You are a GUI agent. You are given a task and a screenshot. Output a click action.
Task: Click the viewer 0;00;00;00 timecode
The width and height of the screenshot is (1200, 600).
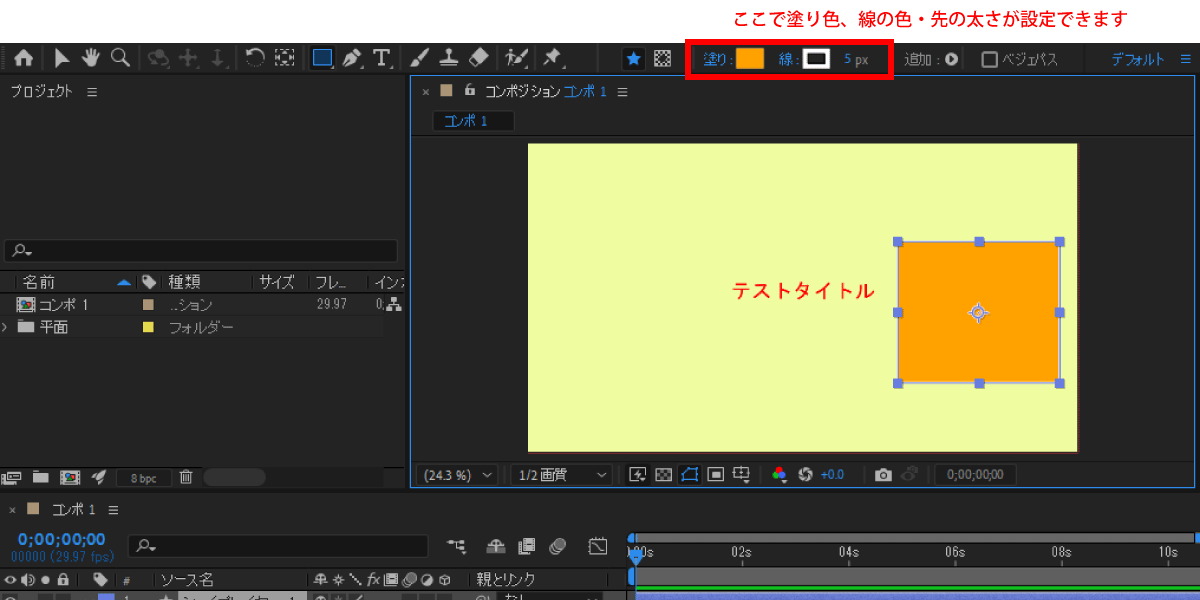pyautogui.click(x=975, y=475)
